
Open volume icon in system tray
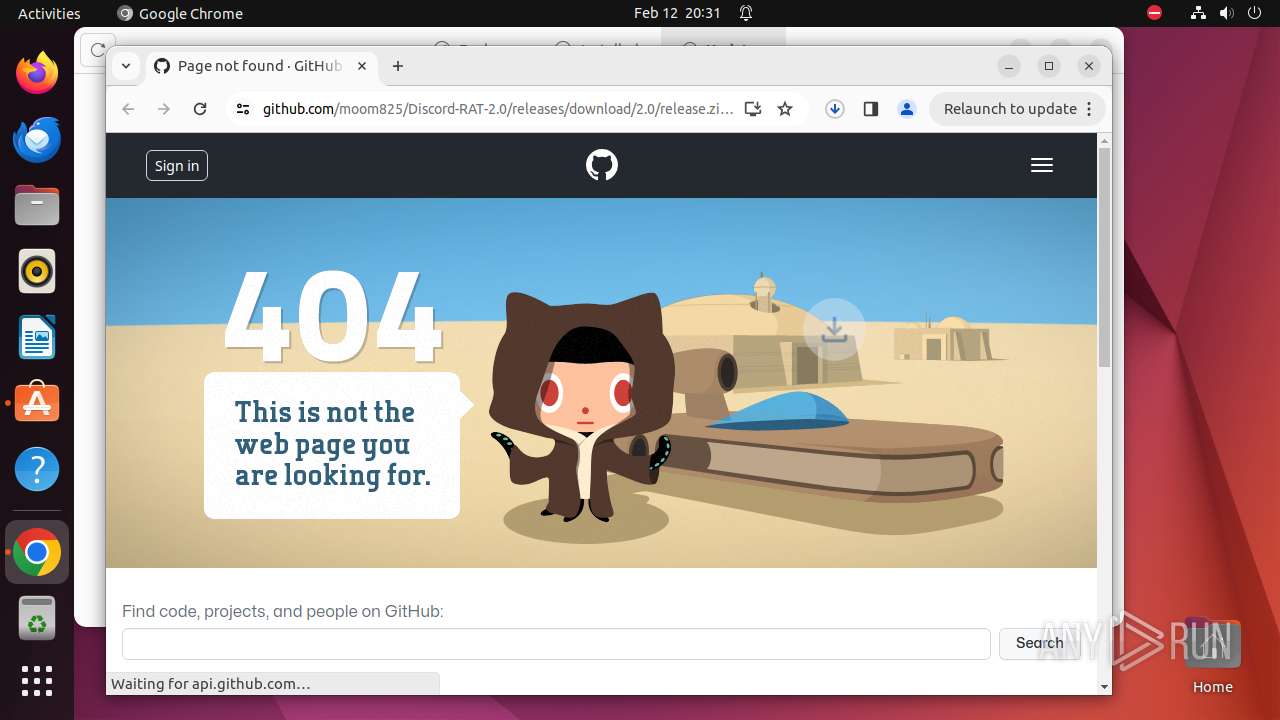pyautogui.click(x=1225, y=13)
